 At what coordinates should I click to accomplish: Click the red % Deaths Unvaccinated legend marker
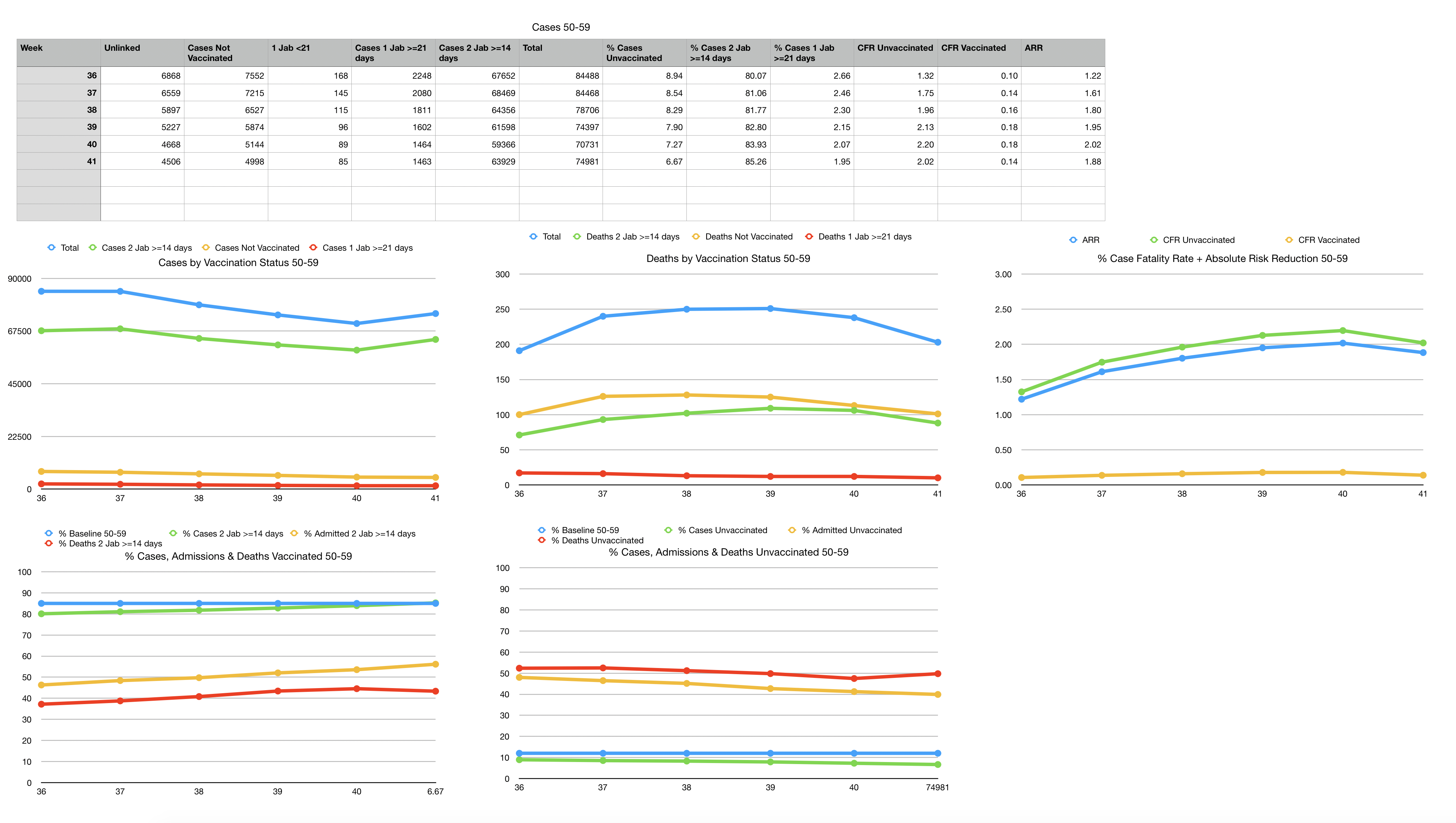coord(542,540)
